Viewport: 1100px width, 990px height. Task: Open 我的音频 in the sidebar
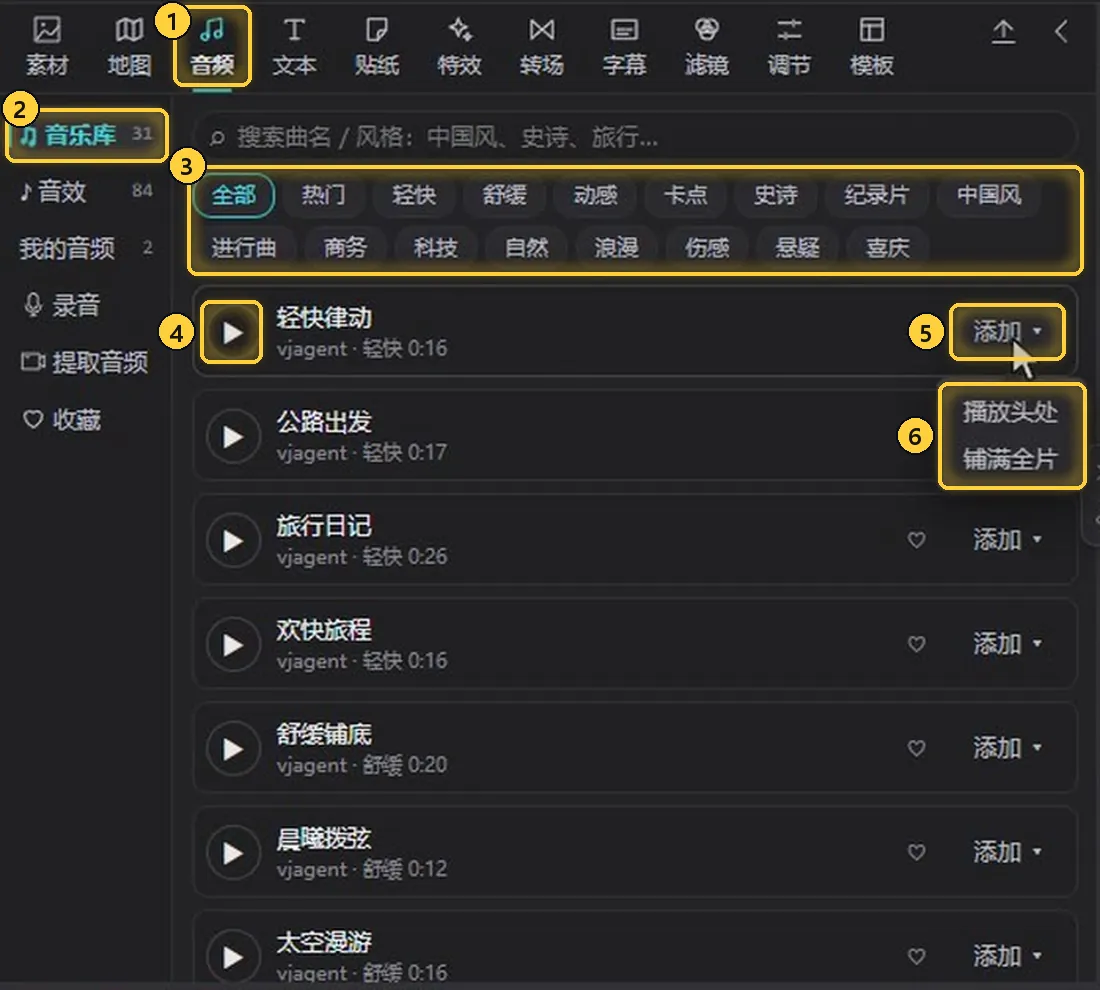pos(87,248)
